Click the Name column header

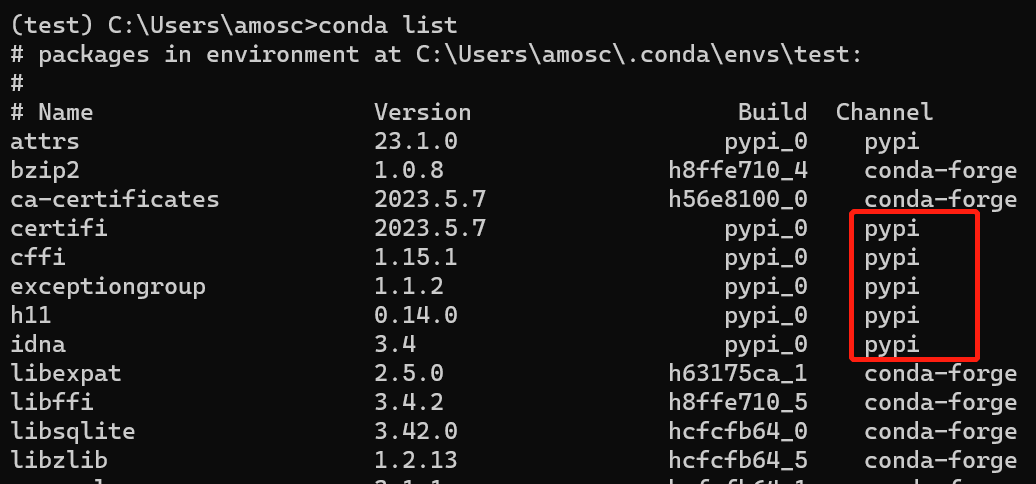(65, 111)
